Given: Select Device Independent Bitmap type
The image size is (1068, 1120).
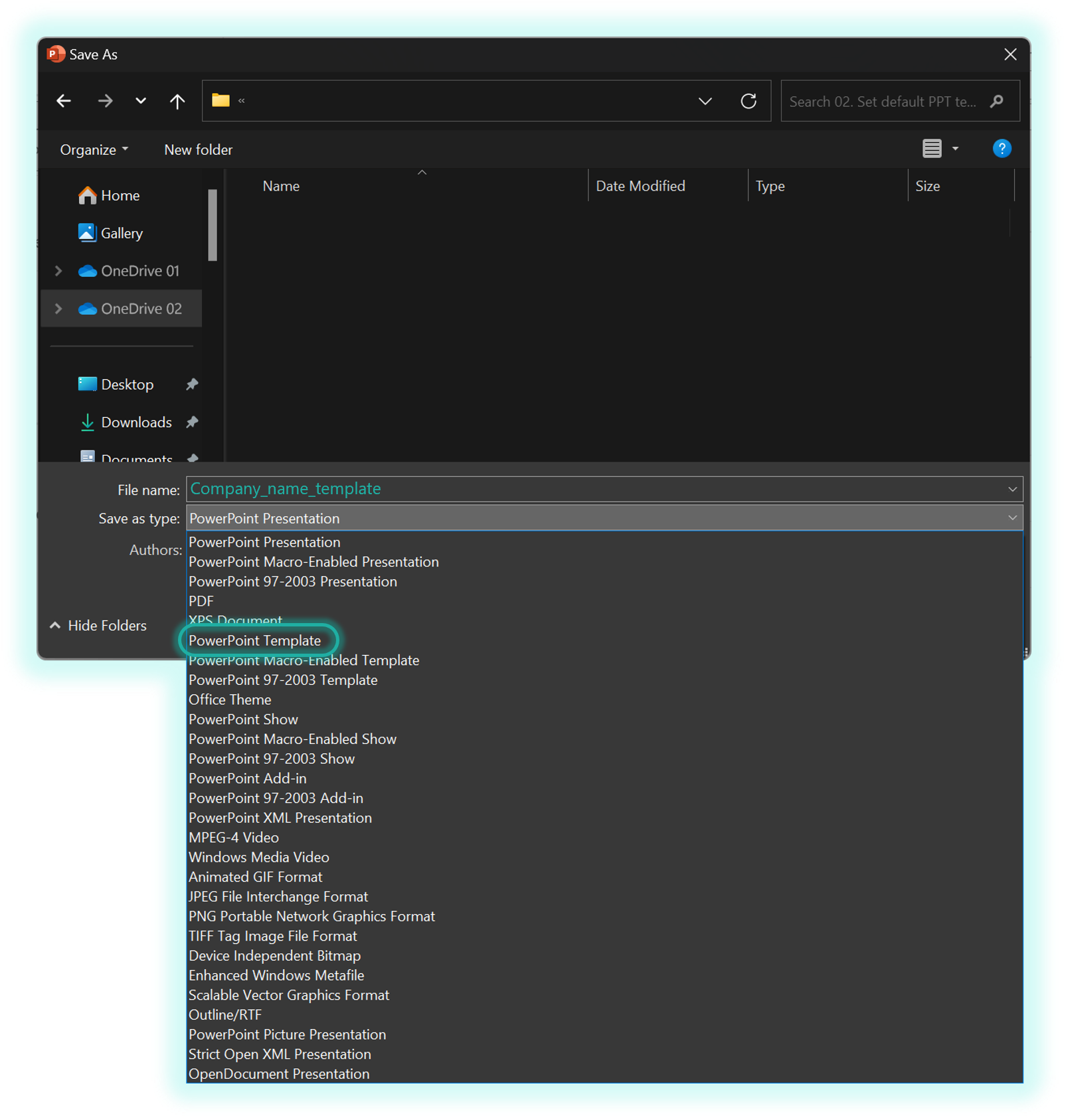Looking at the screenshot, I should point(604,956).
